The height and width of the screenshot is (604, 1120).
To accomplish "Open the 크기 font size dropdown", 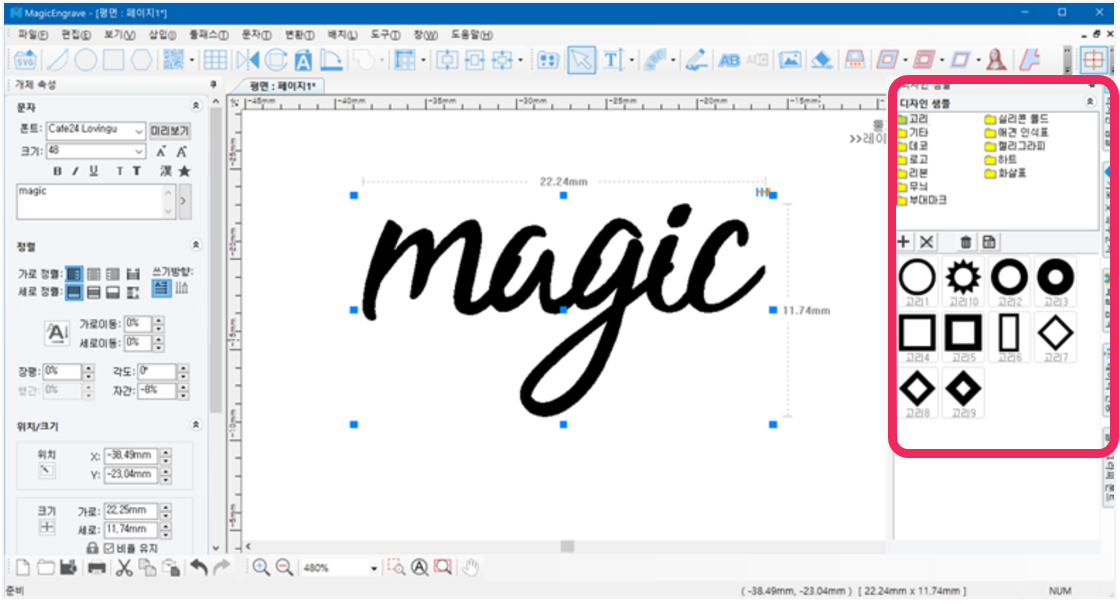I will (x=139, y=151).
